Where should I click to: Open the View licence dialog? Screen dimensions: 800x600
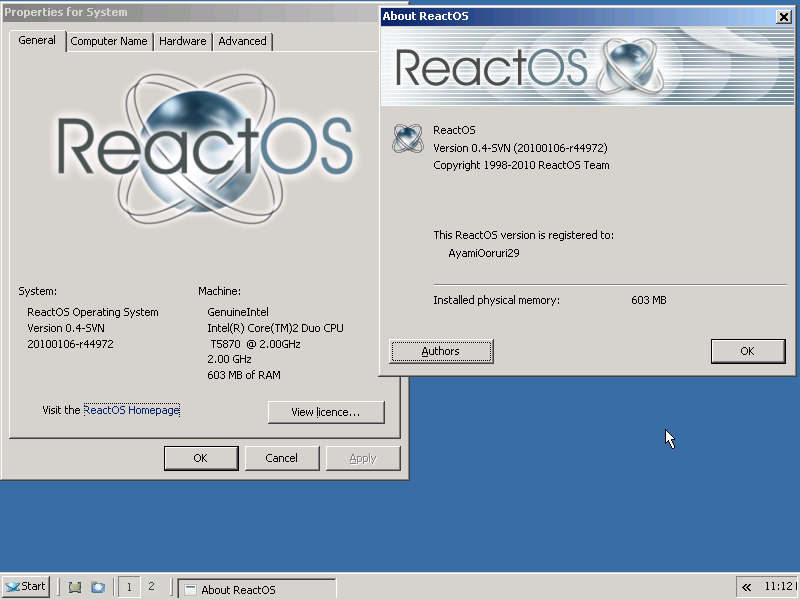[325, 412]
